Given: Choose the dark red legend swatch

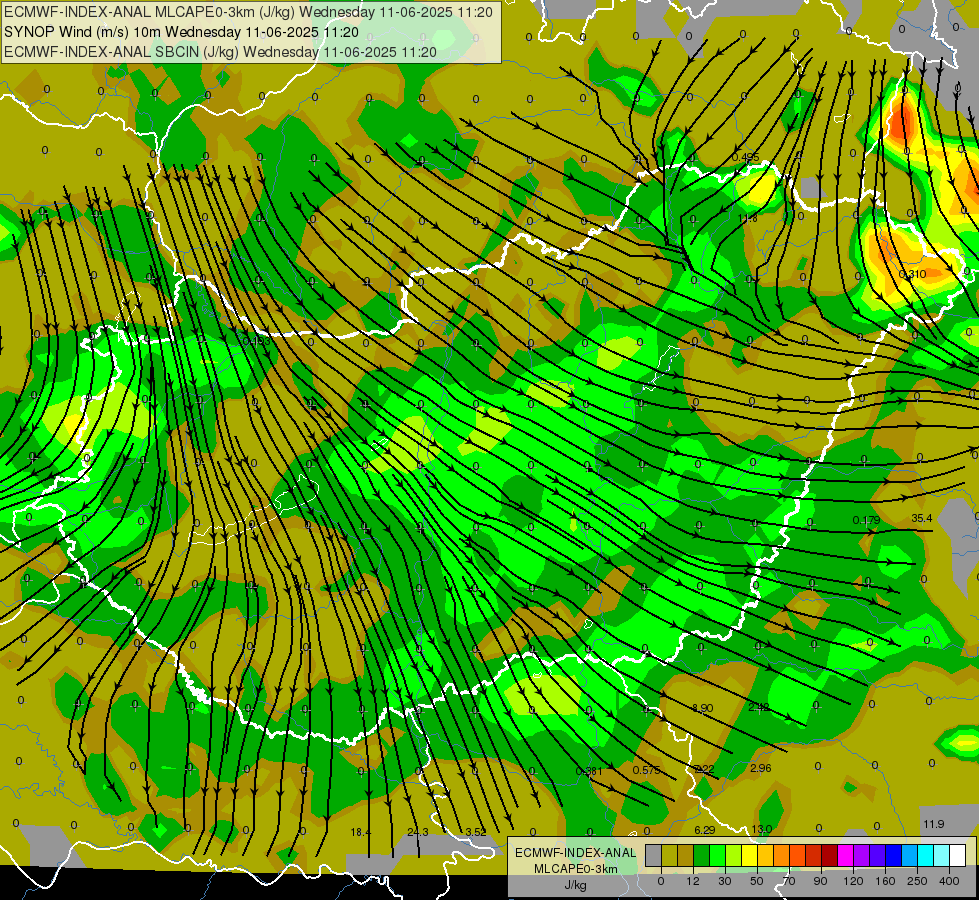Looking at the screenshot, I should coord(830,855).
